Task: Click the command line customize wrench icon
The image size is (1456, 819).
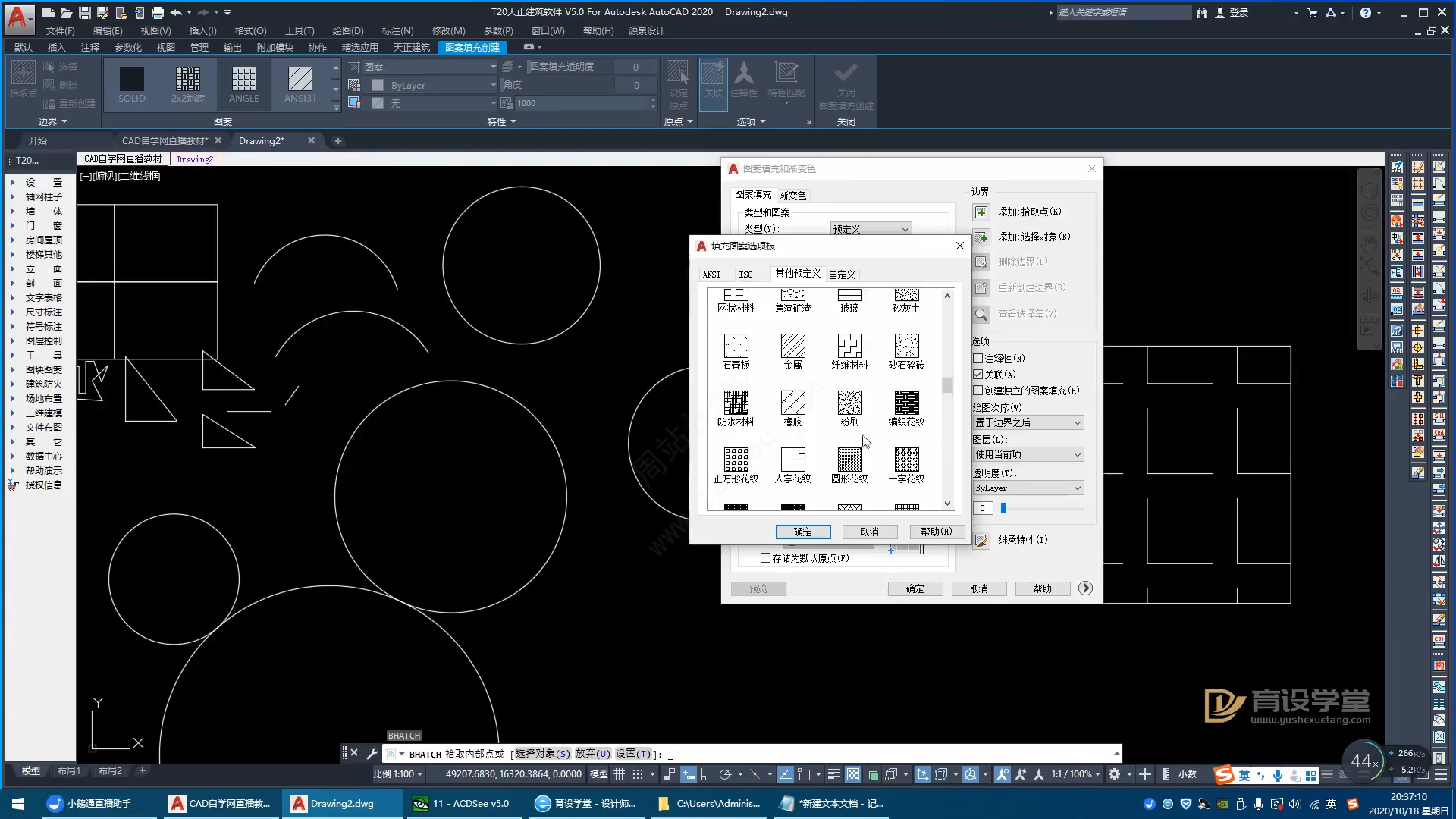Action: tap(372, 754)
